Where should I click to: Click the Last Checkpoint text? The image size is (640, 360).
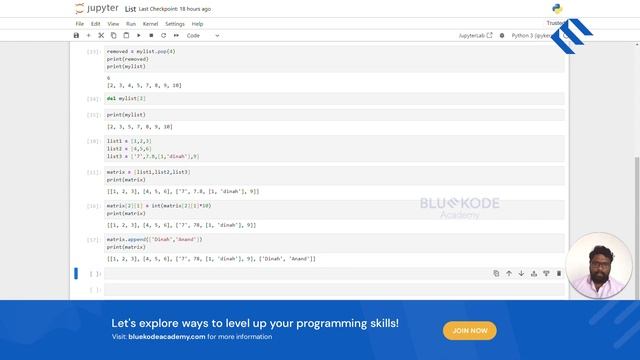pos(175,9)
